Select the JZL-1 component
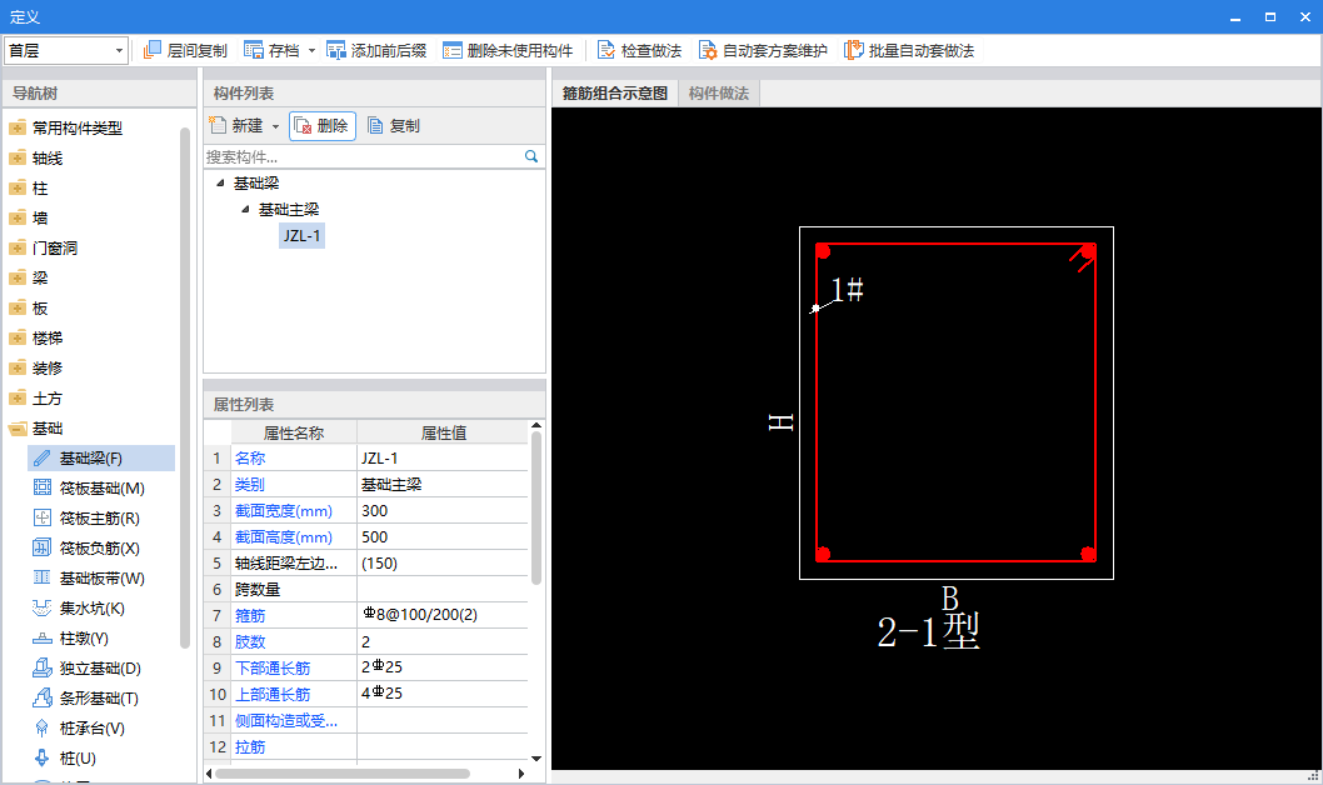Screen dimensions: 1323x785 coord(302,235)
